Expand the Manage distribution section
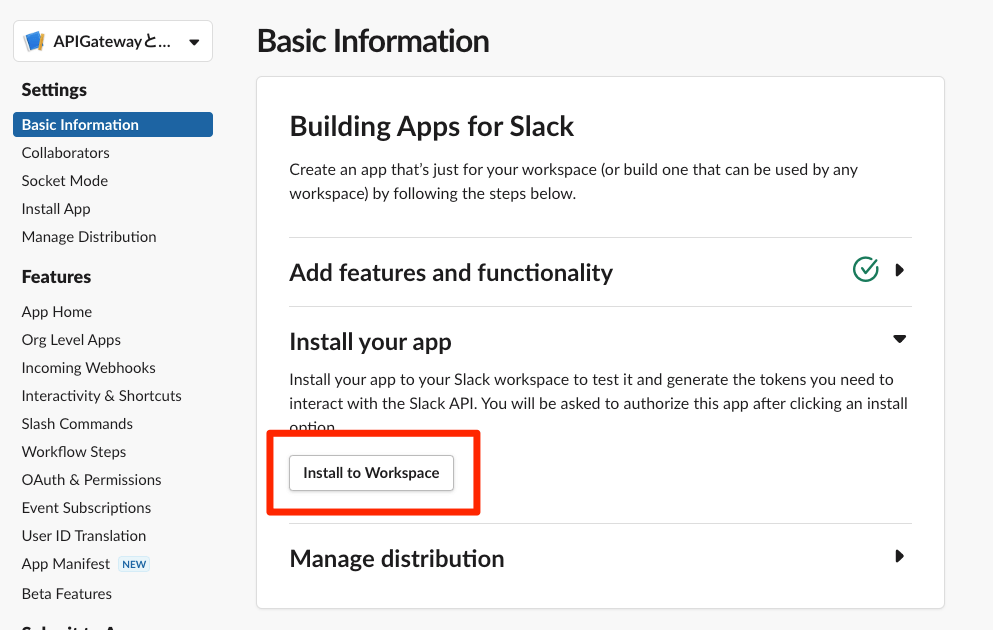 [899, 557]
